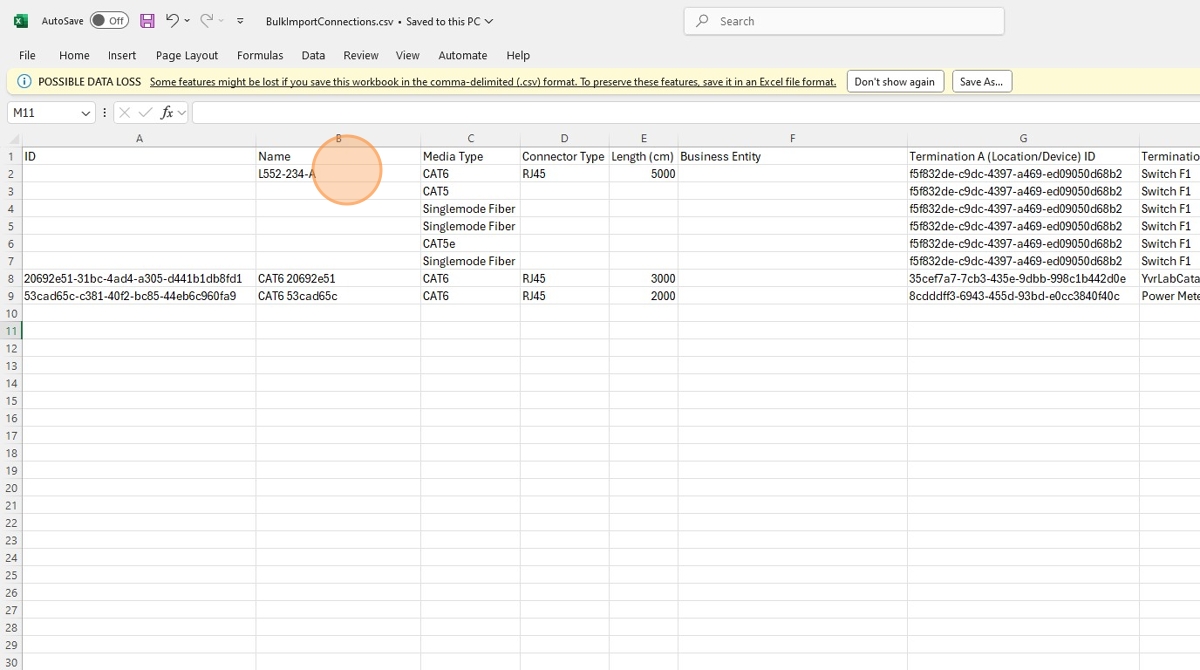Switch to the View tab
Image resolution: width=1200 pixels, height=670 pixels.
pos(407,56)
